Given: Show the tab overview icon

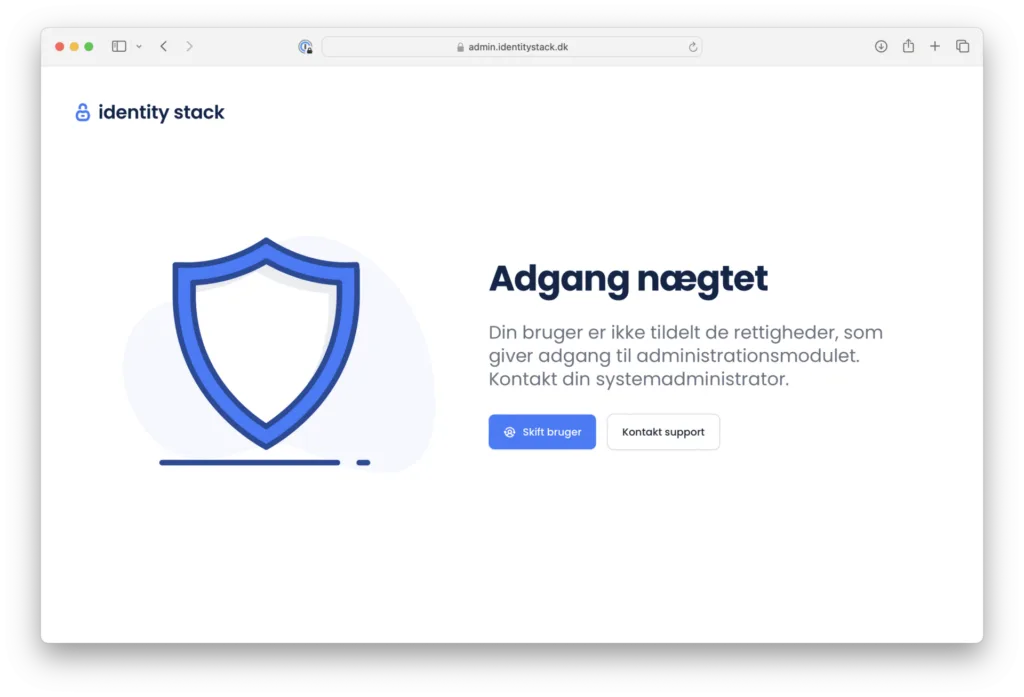Looking at the screenshot, I should 963,46.
